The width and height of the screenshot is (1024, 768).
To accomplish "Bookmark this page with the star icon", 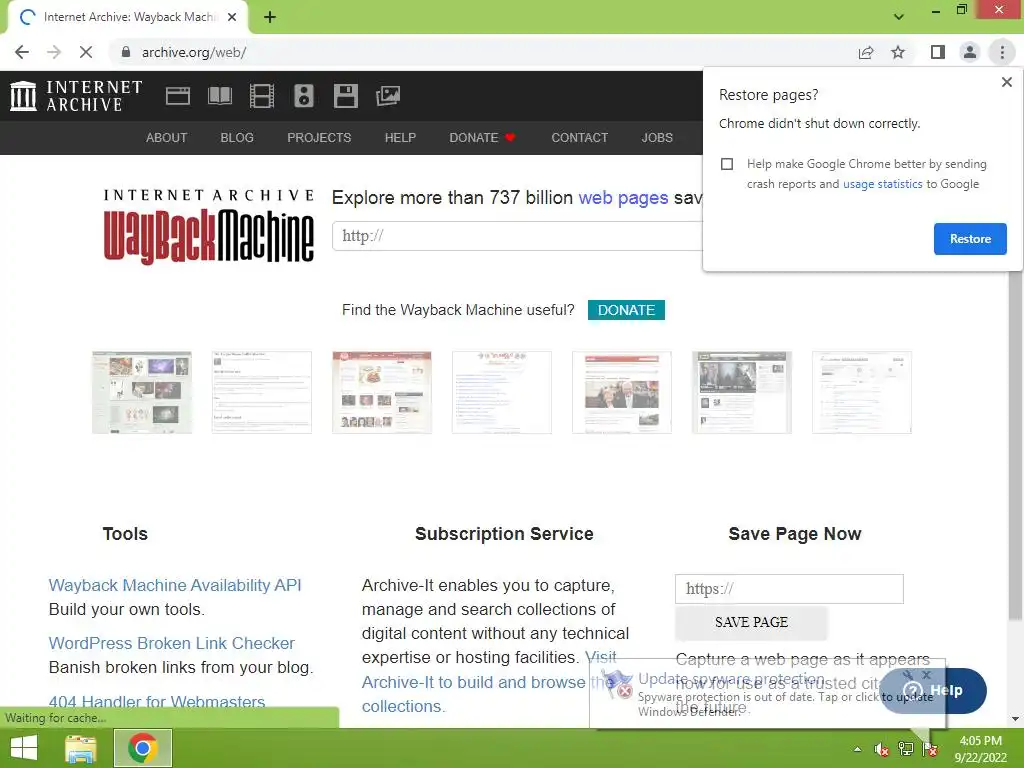I will pyautogui.click(x=898, y=52).
